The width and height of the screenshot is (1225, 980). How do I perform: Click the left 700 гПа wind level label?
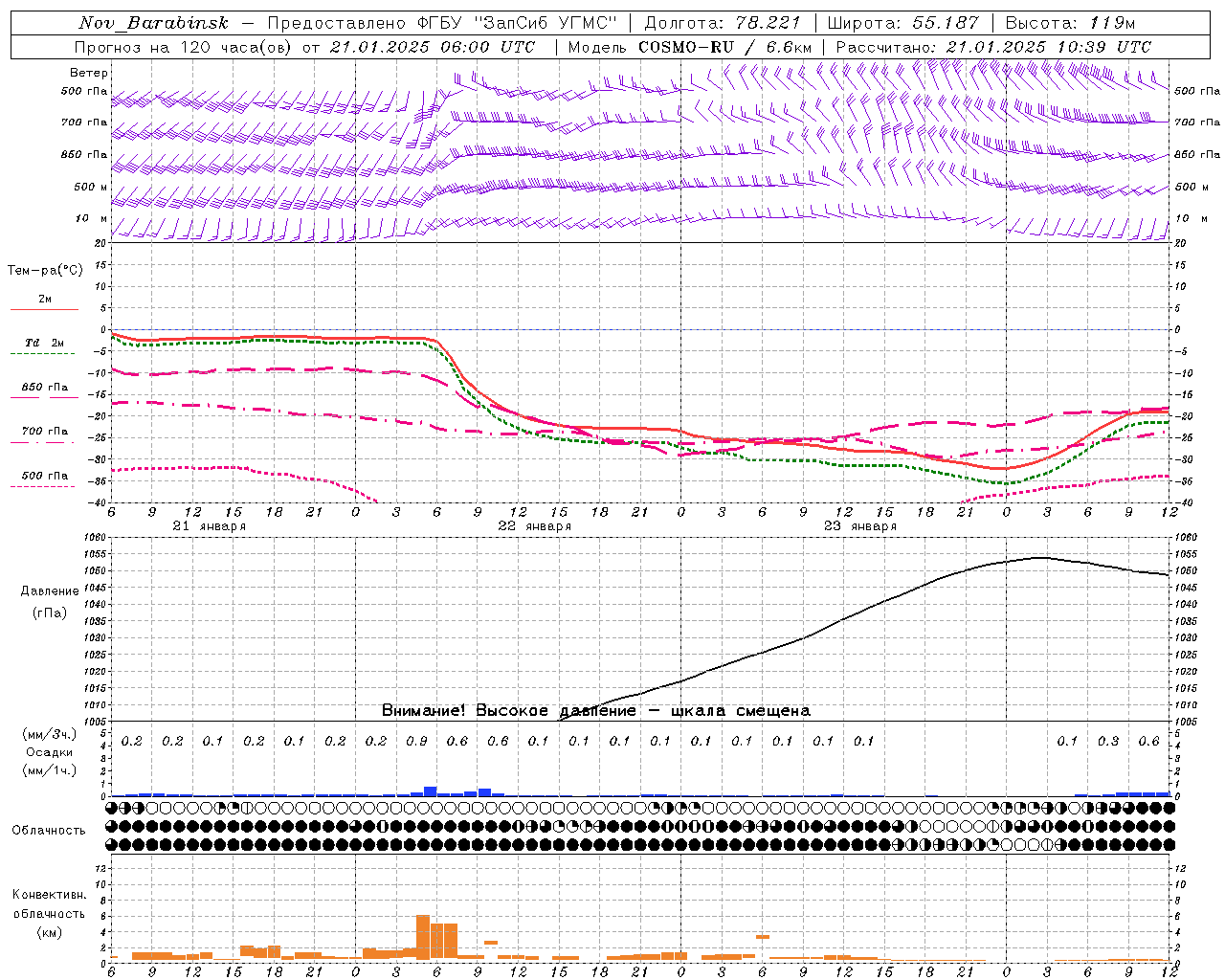(x=84, y=122)
